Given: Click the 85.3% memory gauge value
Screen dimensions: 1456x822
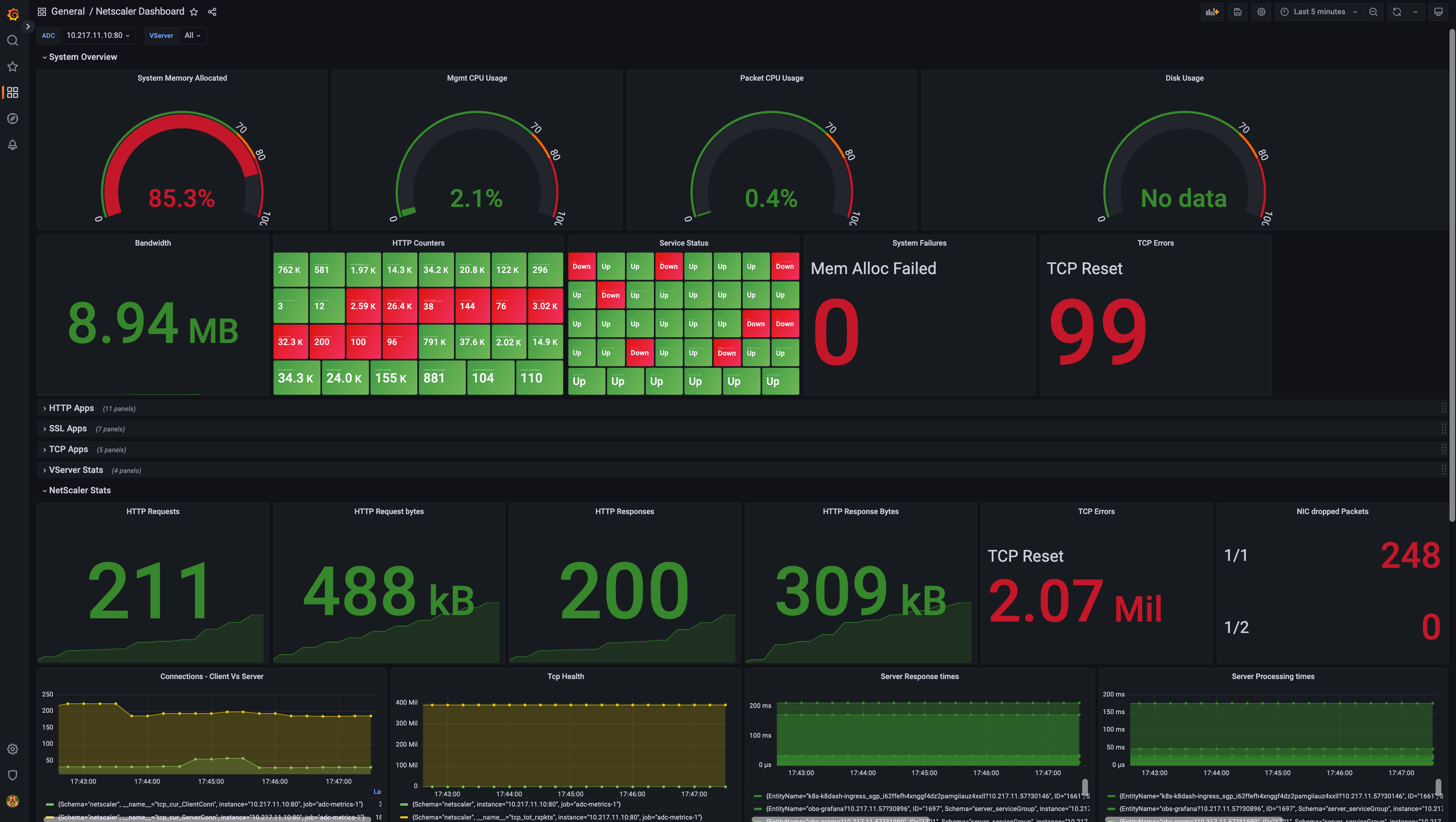Looking at the screenshot, I should pos(182,198).
